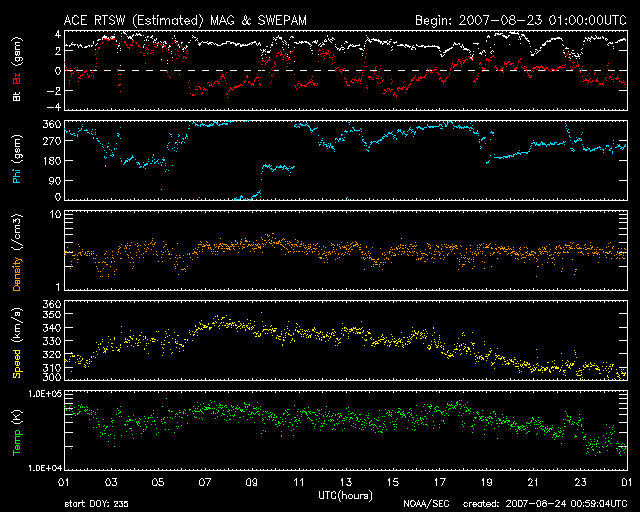The height and width of the screenshot is (512, 640).
Task: Click the '(K)' temperature unit label
Action: (x=17, y=417)
